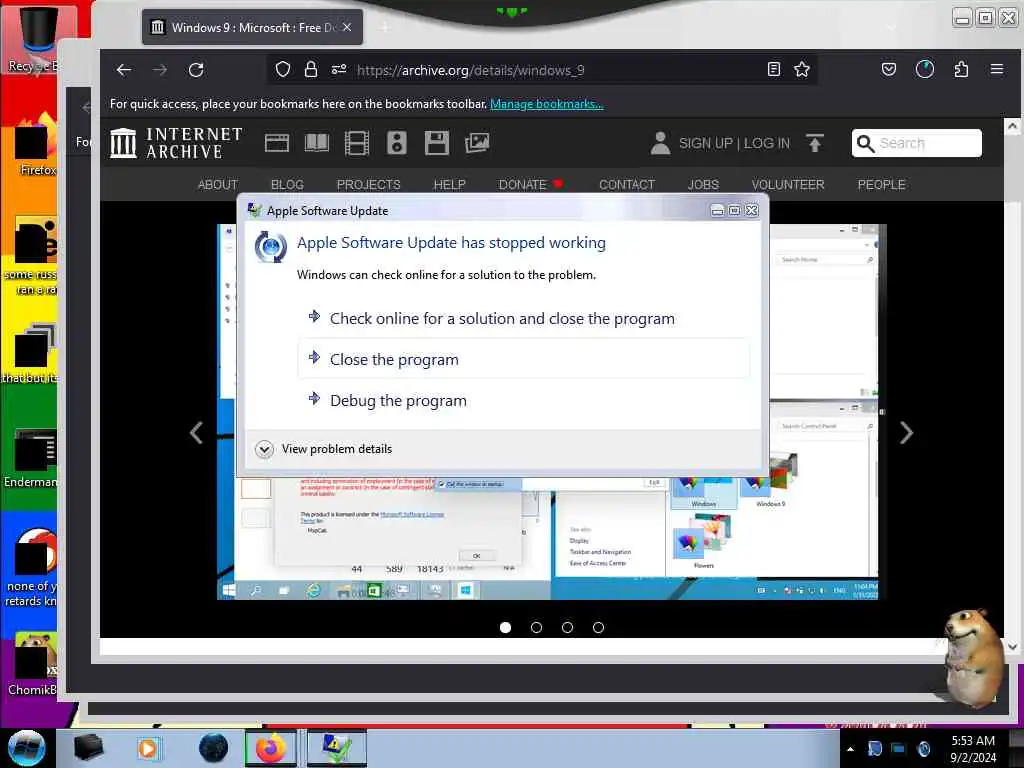Click the media player taskbar icon
This screenshot has height=768, width=1024.
[148, 748]
